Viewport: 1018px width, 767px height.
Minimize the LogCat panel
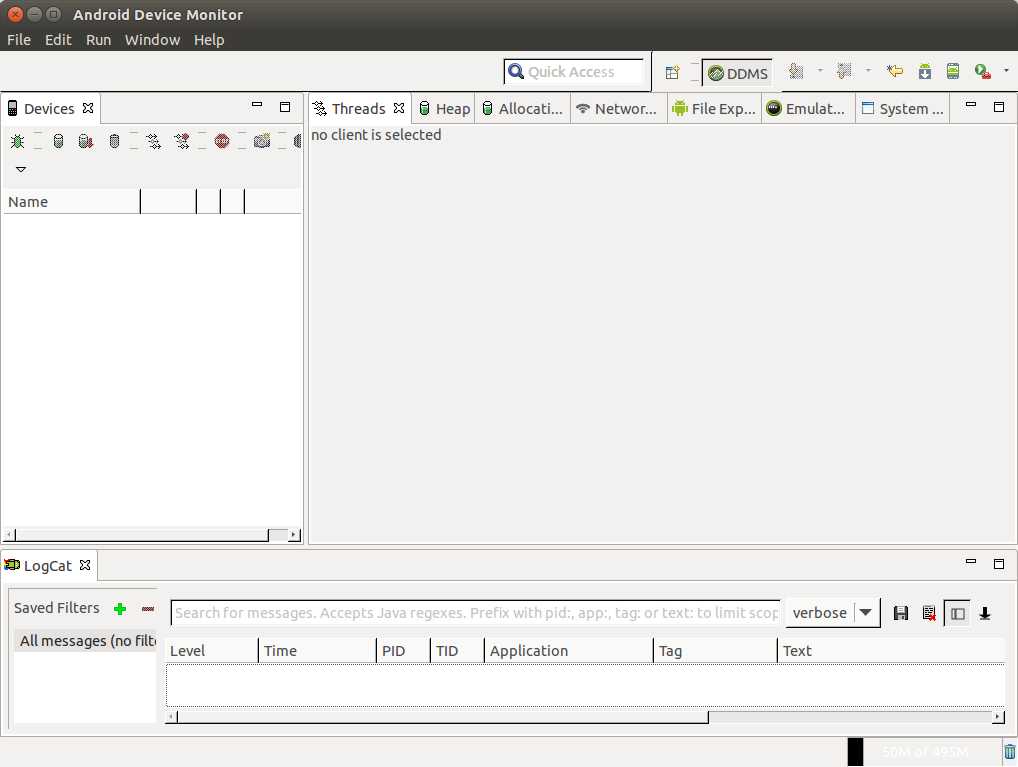pyautogui.click(x=971, y=562)
